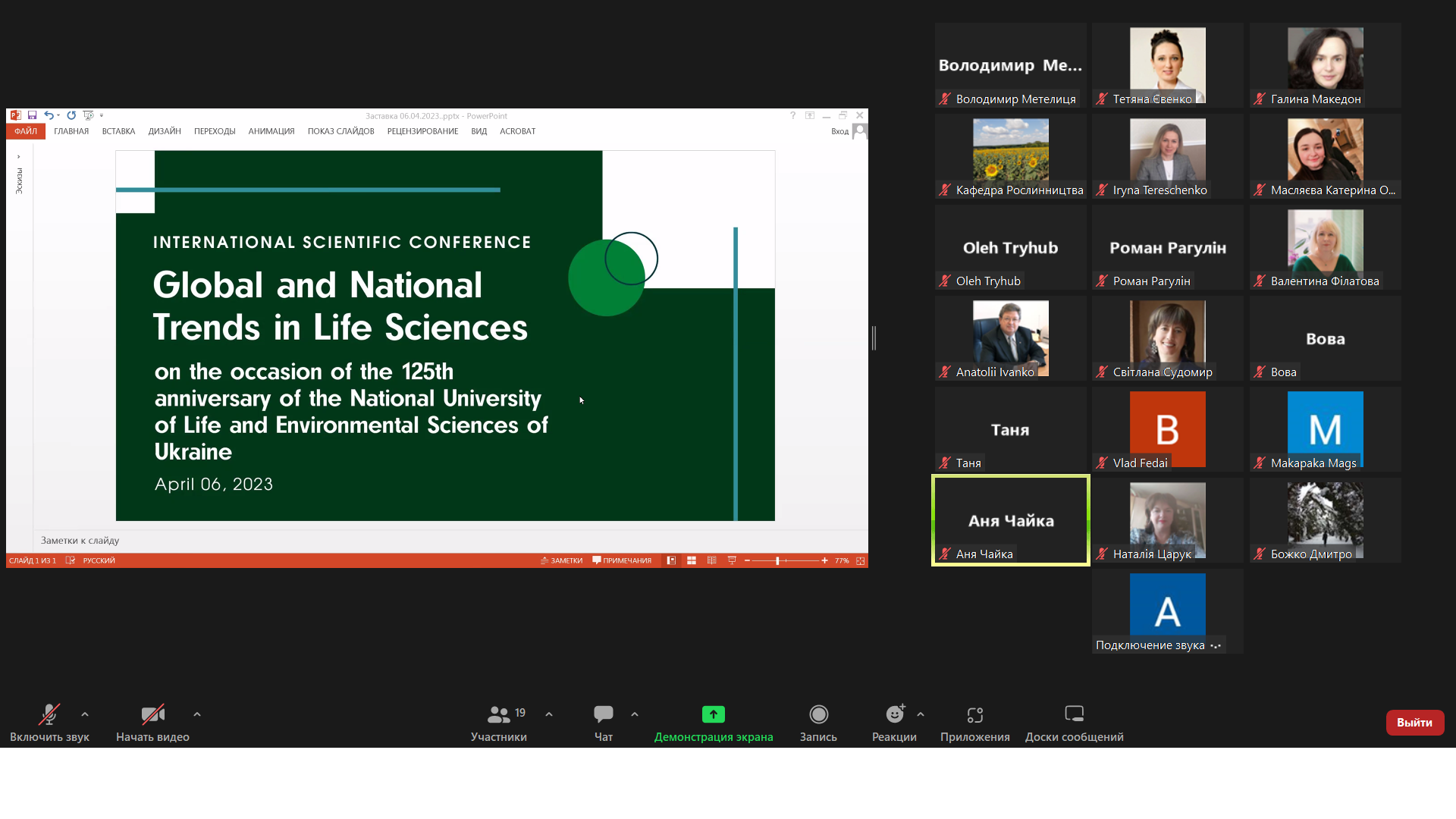1456x819 pixels.
Task: Open the Участники participants panel
Action: coord(499,723)
